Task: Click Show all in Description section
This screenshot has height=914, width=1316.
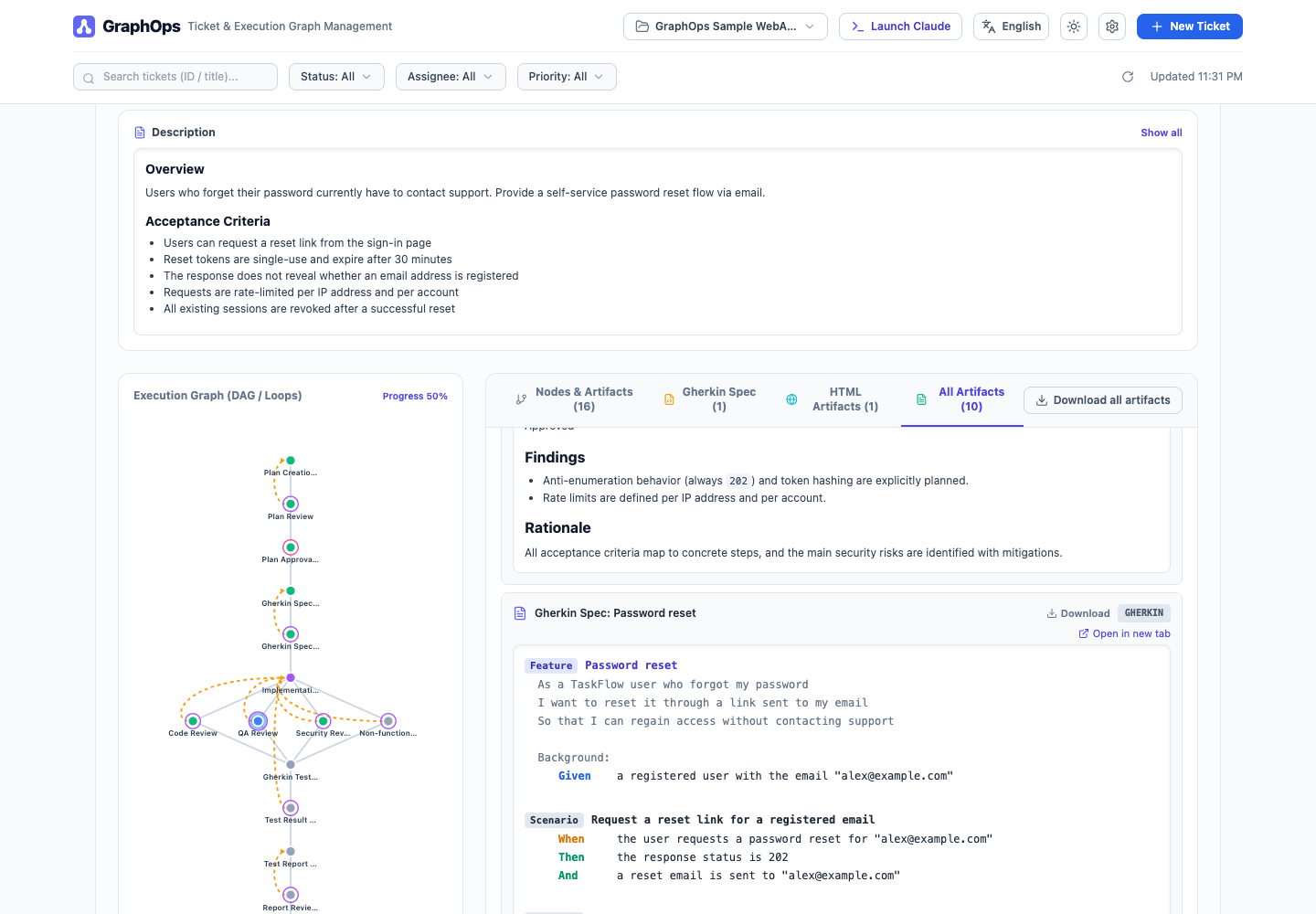Action: (1162, 133)
